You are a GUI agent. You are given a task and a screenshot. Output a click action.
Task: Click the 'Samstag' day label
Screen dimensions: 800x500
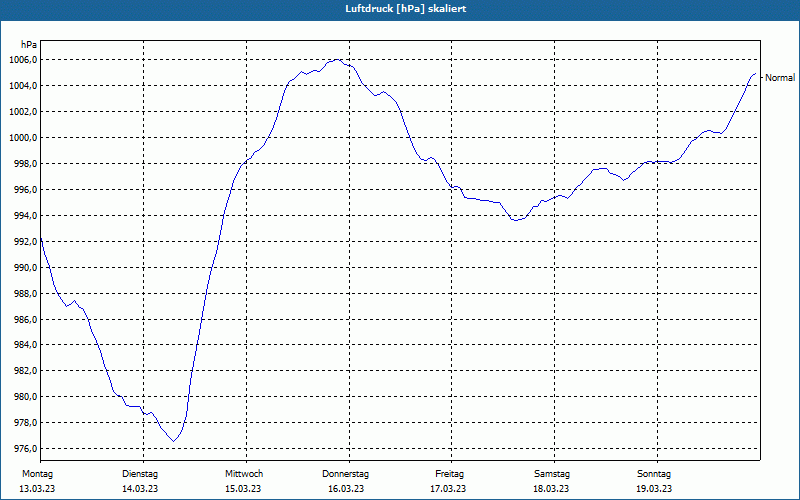click(x=552, y=474)
